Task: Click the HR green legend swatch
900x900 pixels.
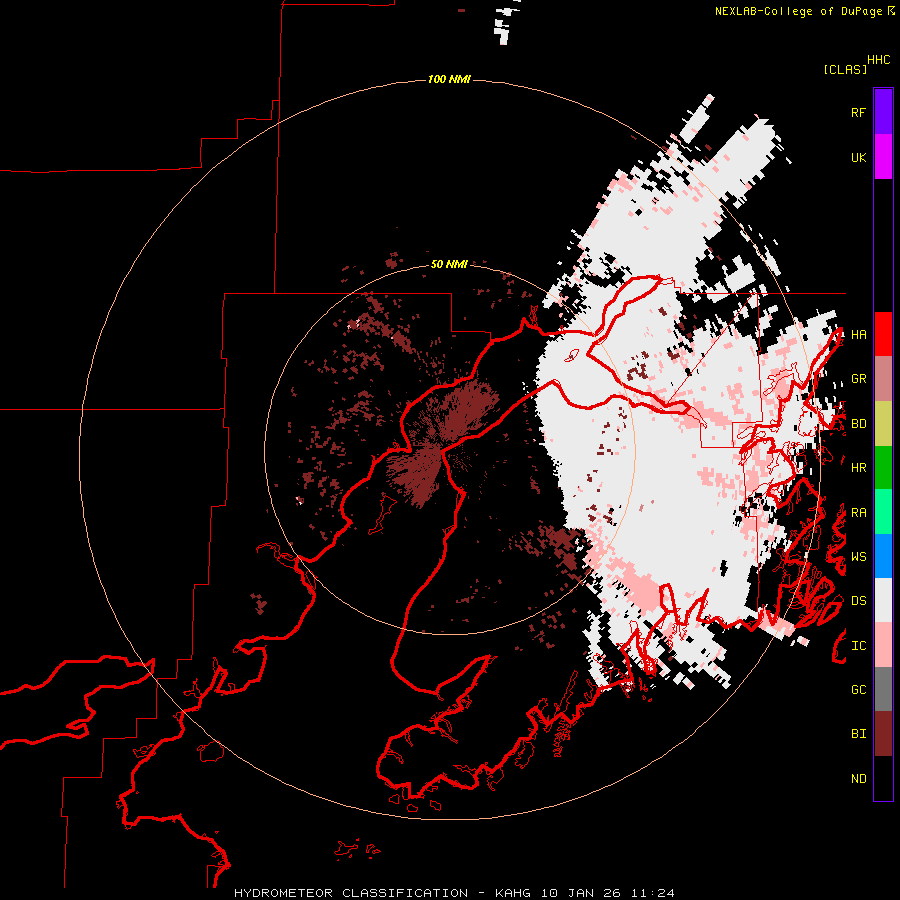Action: click(x=883, y=468)
